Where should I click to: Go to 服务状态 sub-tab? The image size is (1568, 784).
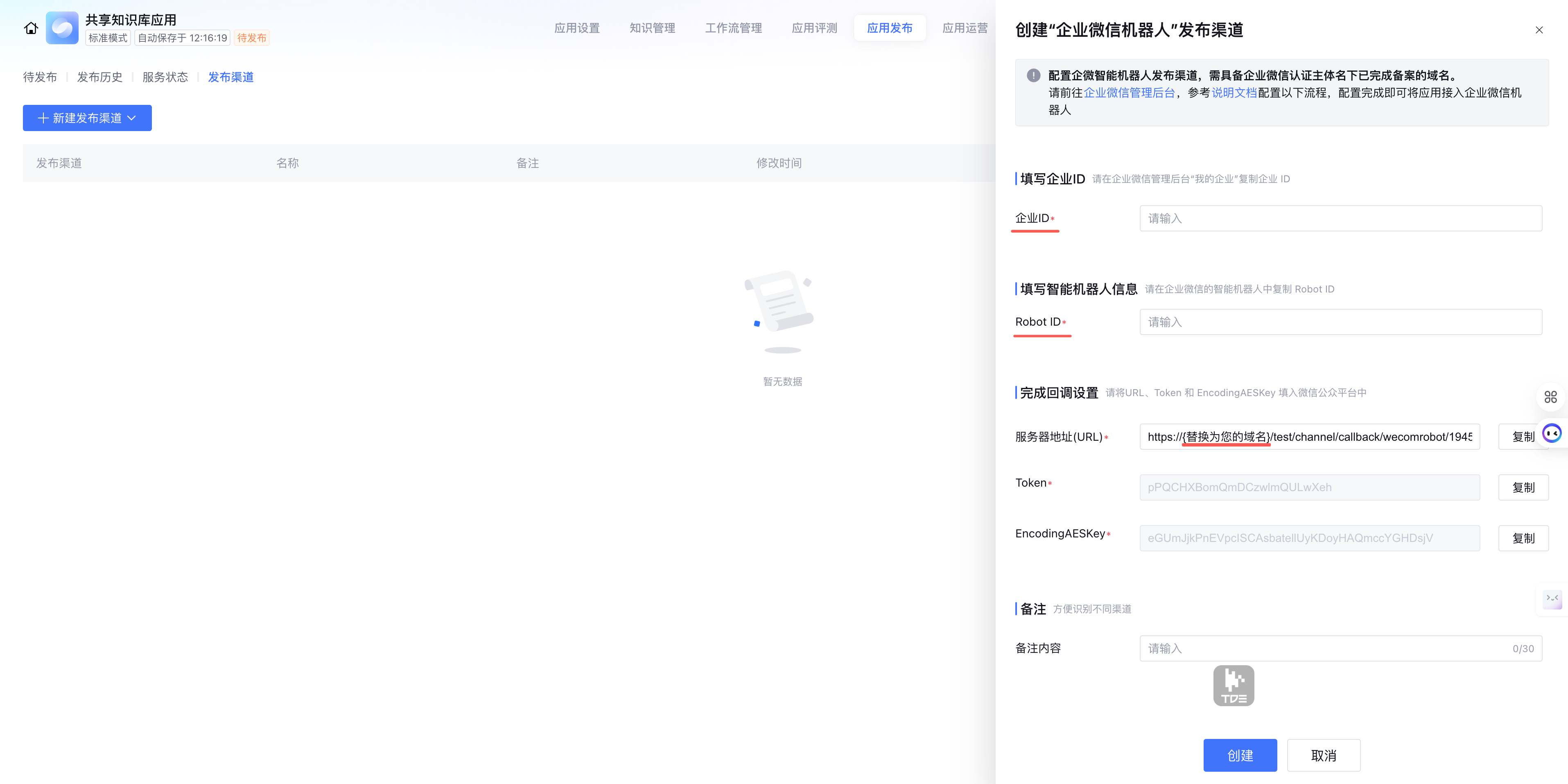(165, 77)
